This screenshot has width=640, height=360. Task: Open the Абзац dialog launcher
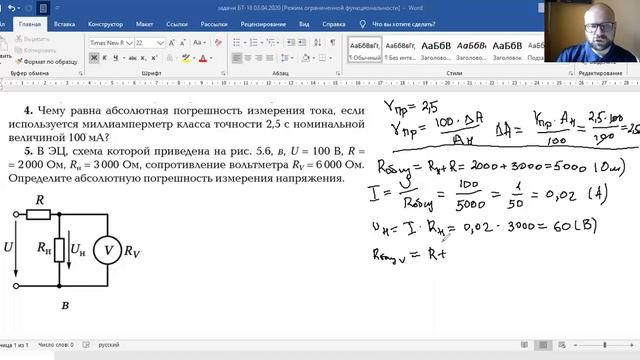pyautogui.click(x=338, y=73)
